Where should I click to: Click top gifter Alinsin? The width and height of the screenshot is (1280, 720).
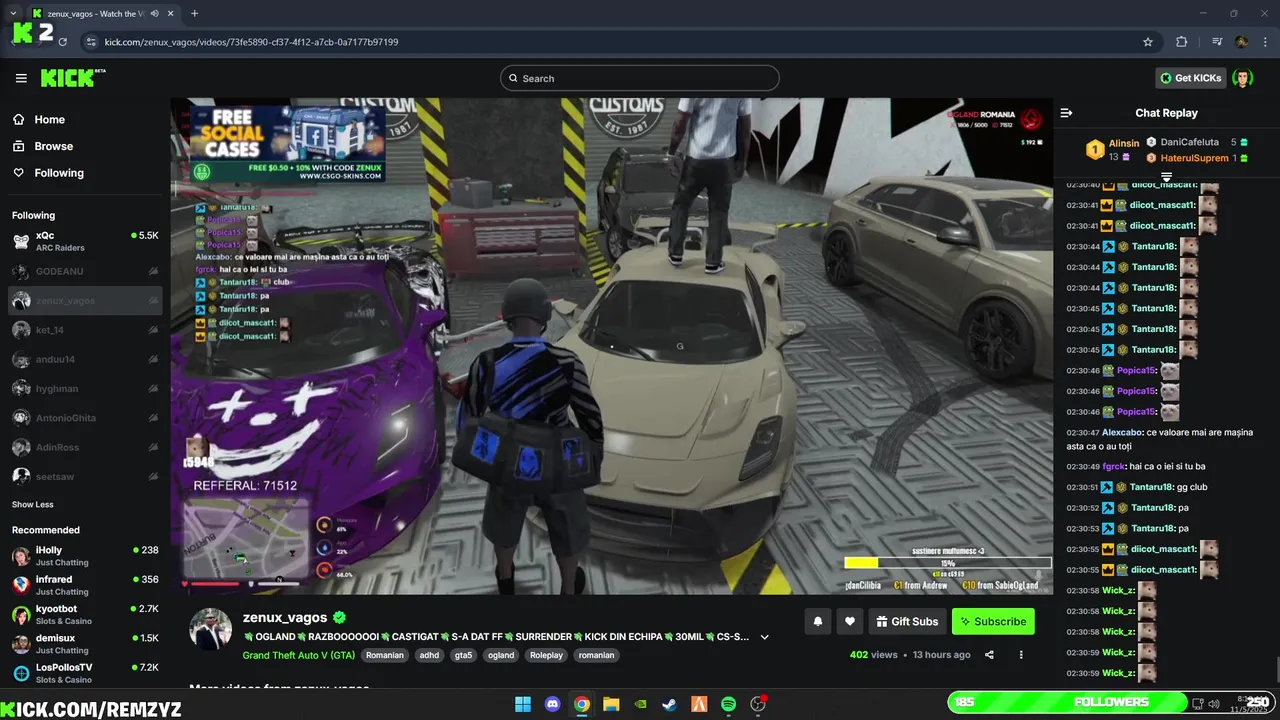pos(1123,143)
